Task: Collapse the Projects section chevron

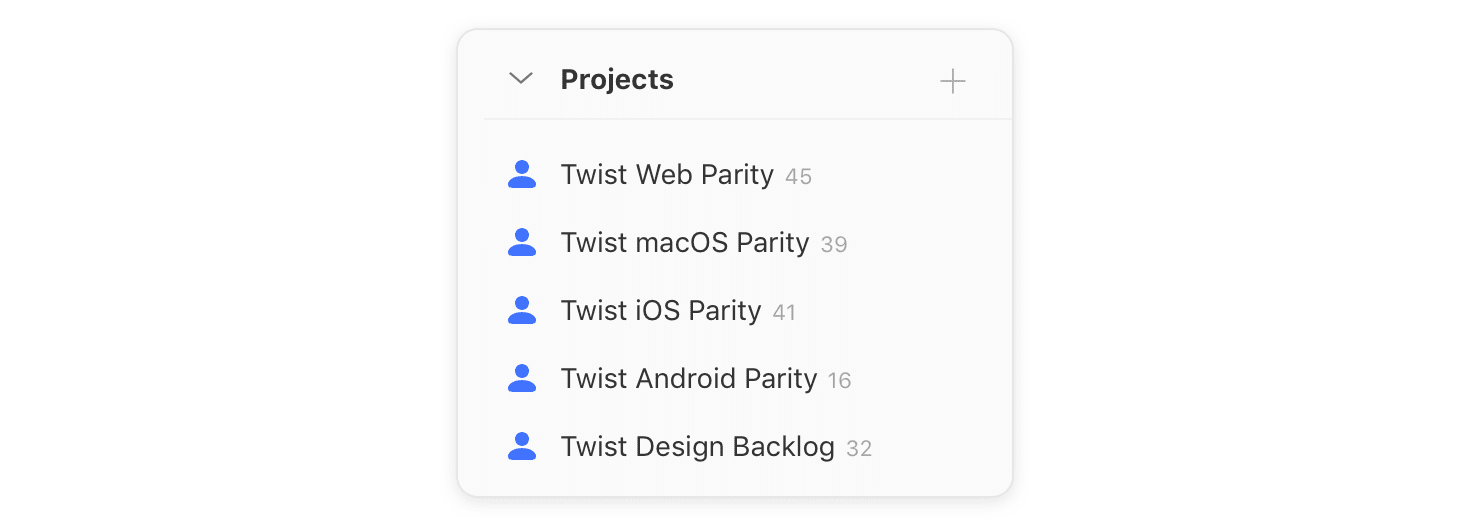Action: click(x=521, y=79)
